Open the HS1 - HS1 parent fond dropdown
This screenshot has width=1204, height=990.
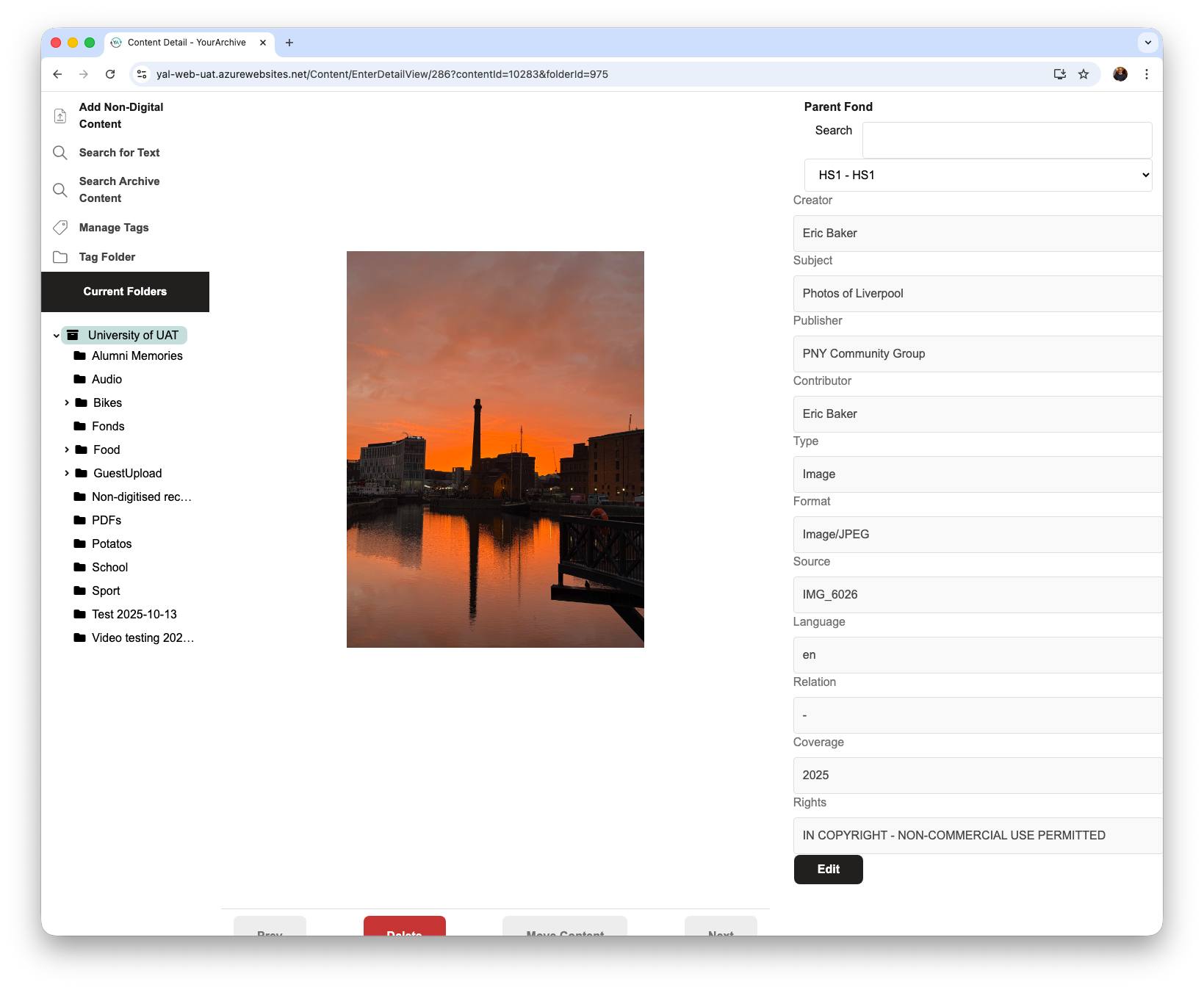[977, 175]
